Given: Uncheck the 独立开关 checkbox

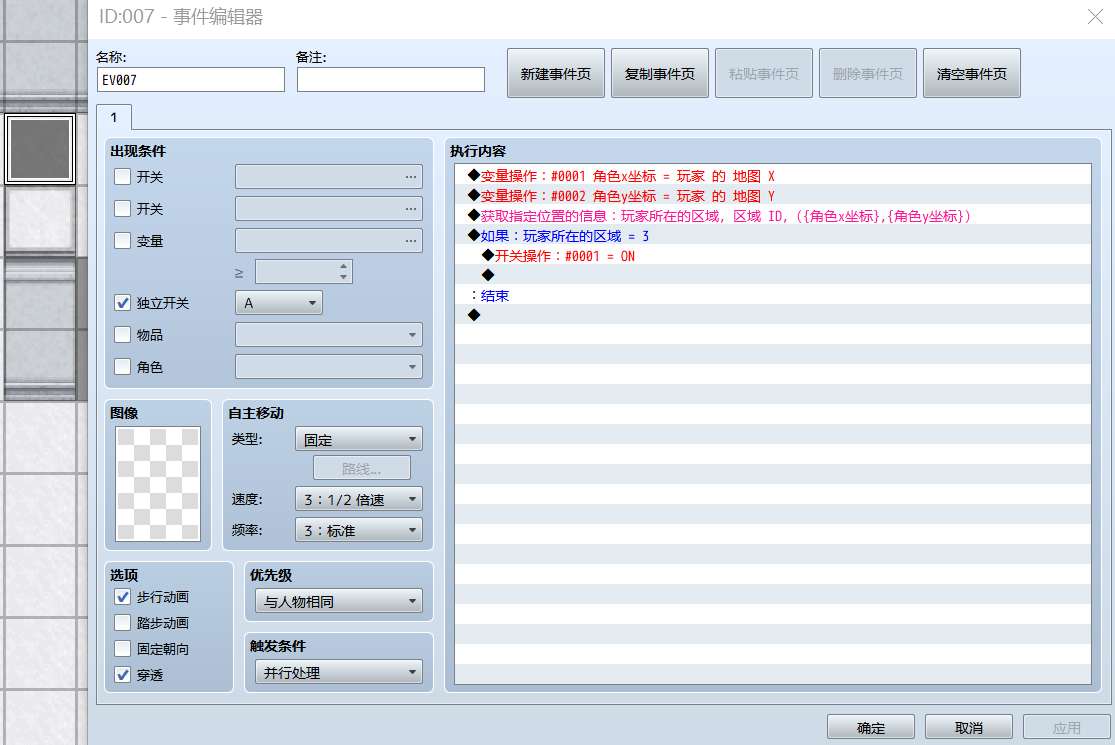Looking at the screenshot, I should pyautogui.click(x=122, y=303).
